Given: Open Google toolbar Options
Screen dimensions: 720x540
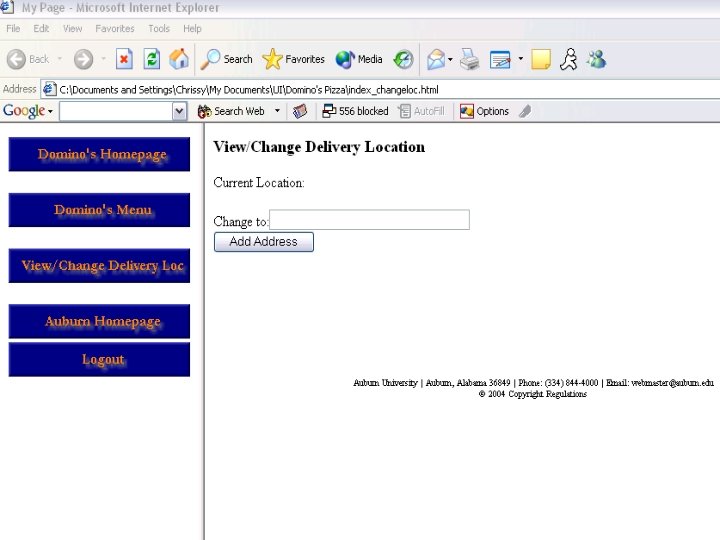Looking at the screenshot, I should pos(484,111).
